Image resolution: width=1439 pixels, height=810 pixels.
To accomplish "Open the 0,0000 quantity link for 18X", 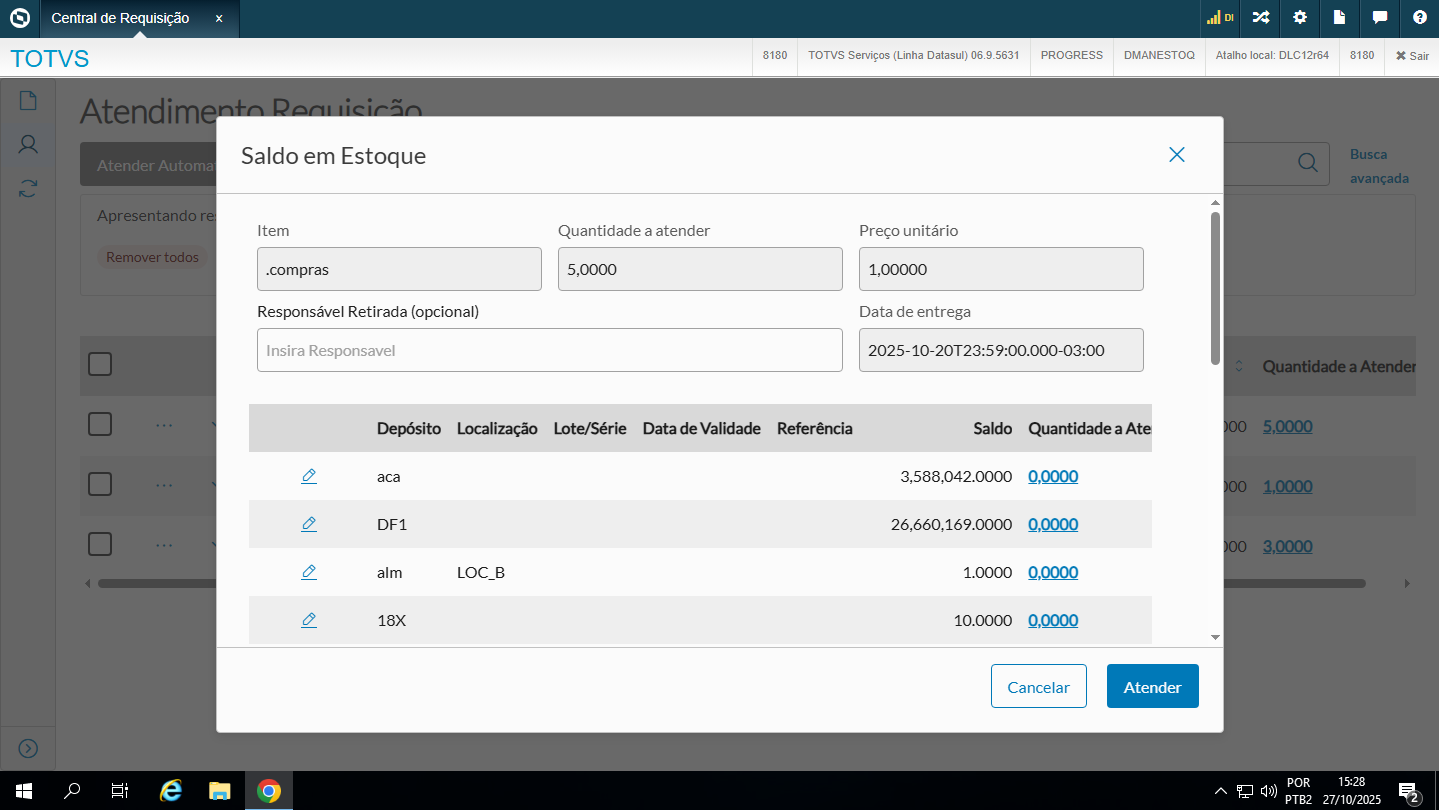I will [1053, 621].
